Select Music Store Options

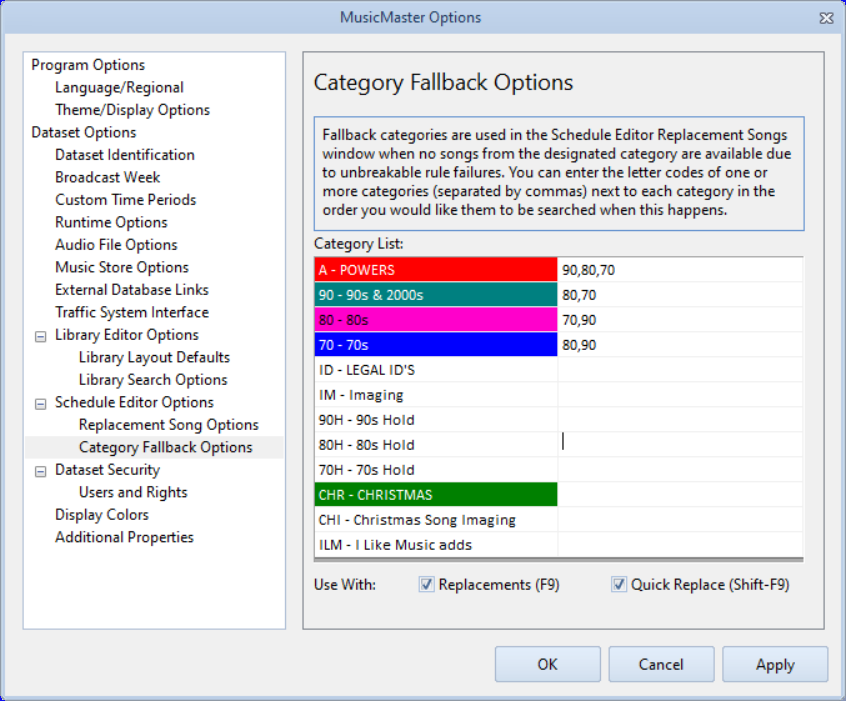point(121,267)
